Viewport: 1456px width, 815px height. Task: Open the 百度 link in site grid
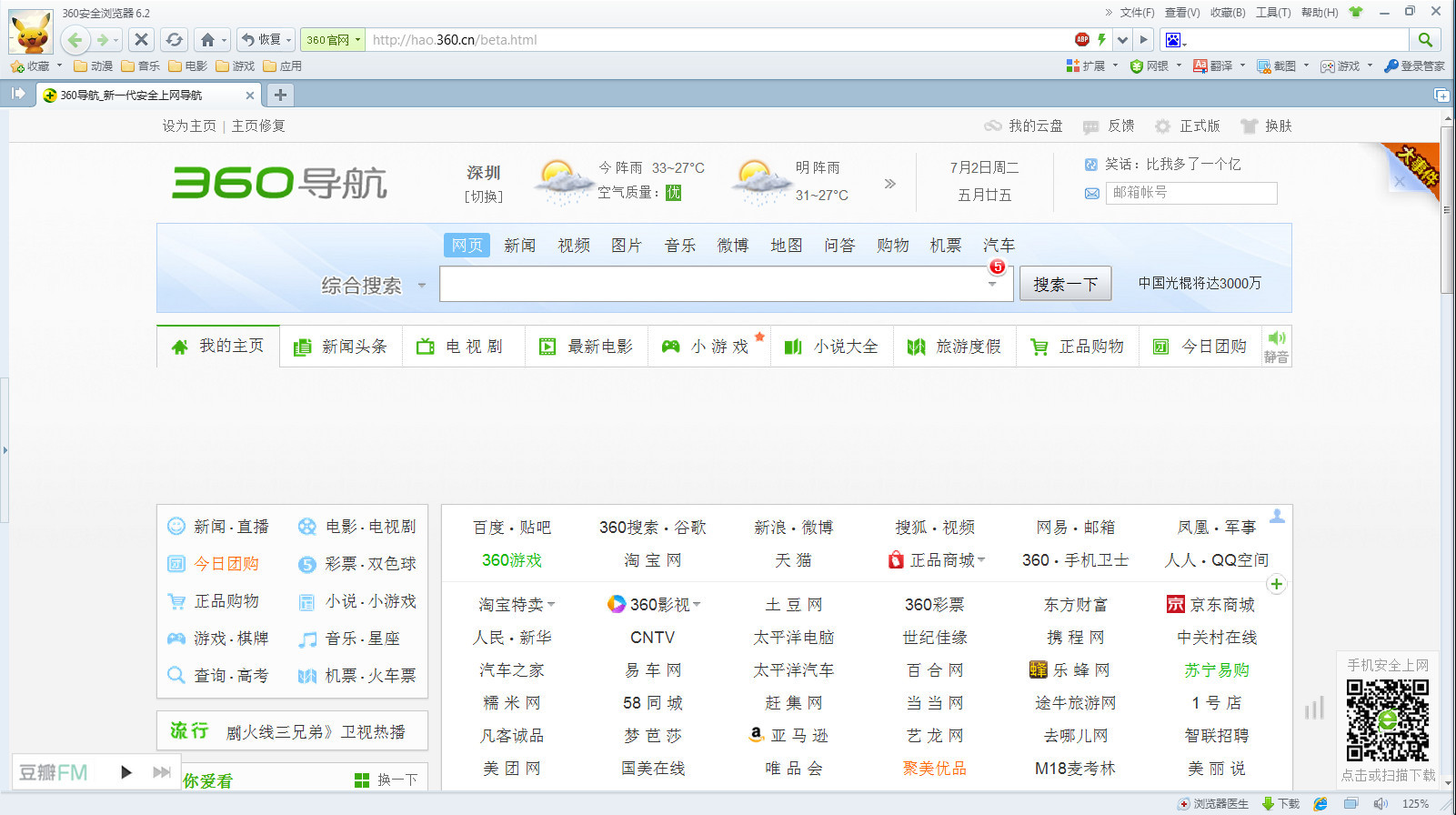[x=488, y=528]
